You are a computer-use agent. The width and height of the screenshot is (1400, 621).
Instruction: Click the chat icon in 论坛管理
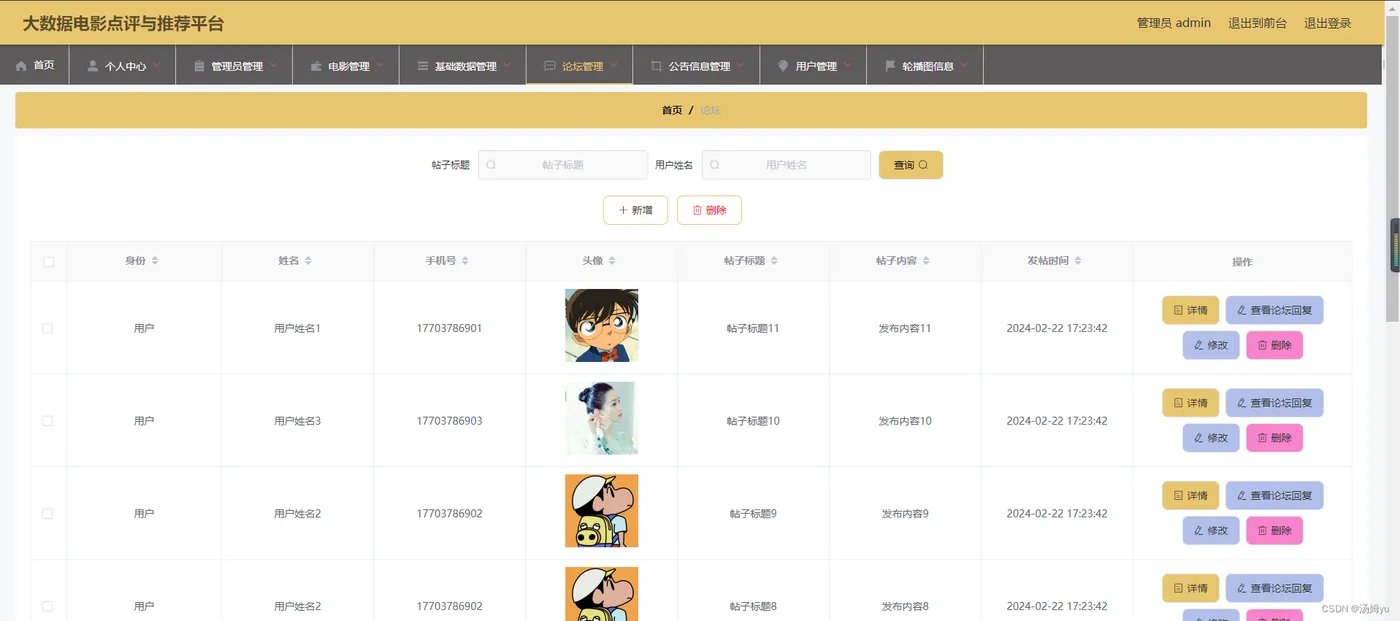click(x=549, y=66)
